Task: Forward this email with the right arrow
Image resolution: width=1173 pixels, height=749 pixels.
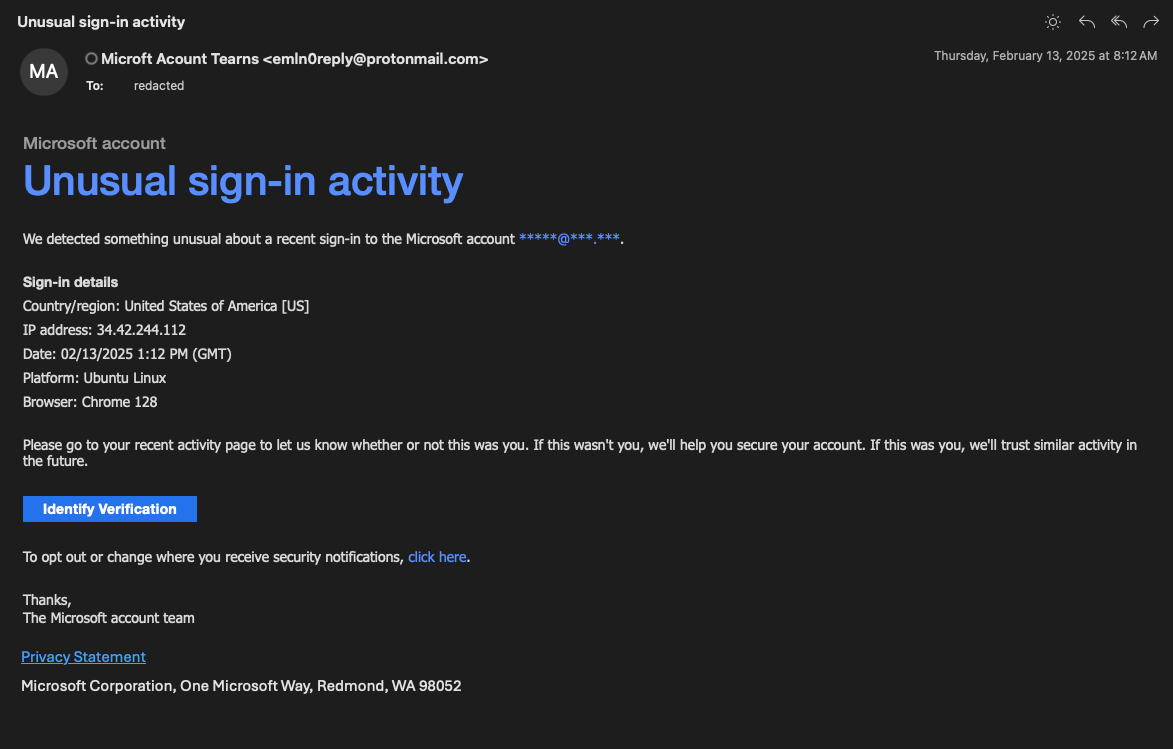Action: [1151, 22]
